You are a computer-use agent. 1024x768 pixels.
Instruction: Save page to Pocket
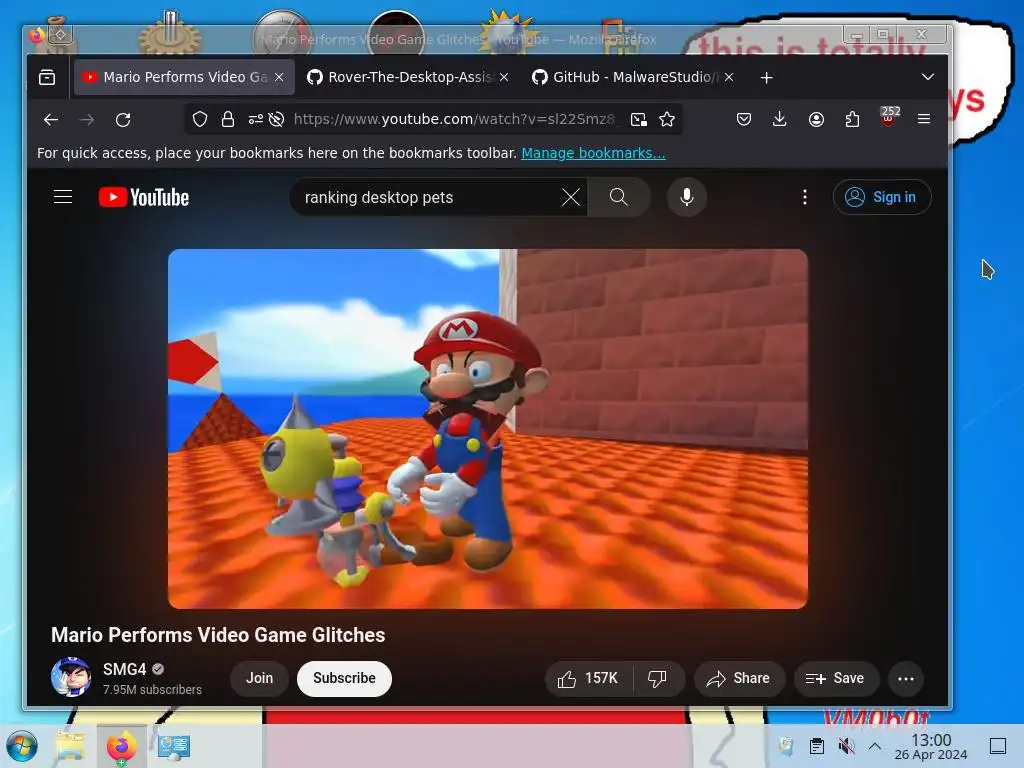click(x=743, y=119)
